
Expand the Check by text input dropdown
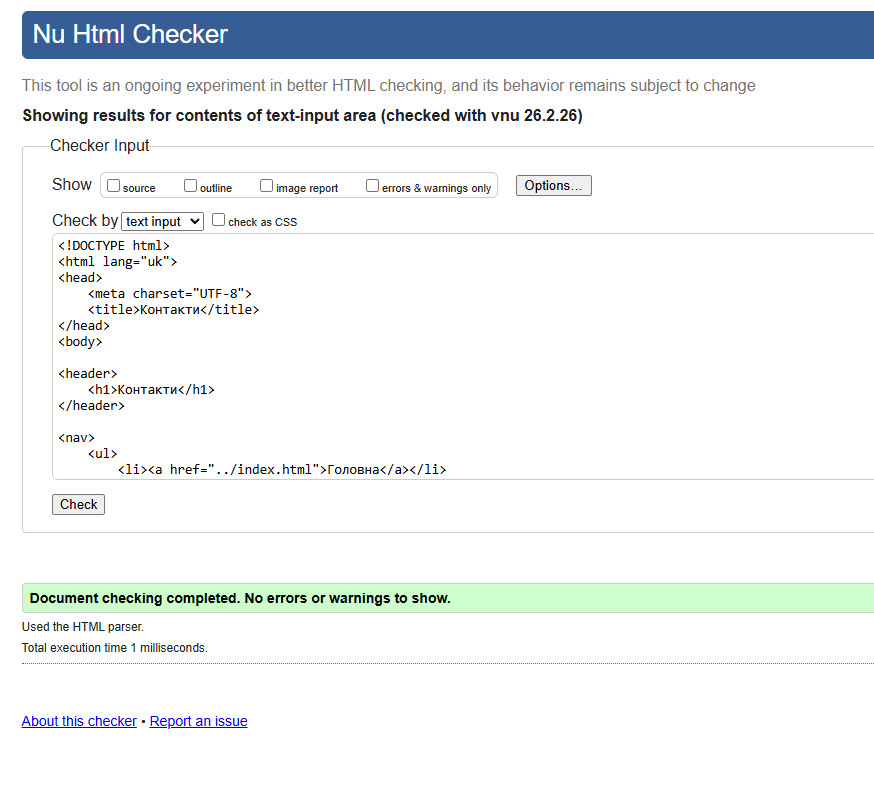click(x=162, y=222)
